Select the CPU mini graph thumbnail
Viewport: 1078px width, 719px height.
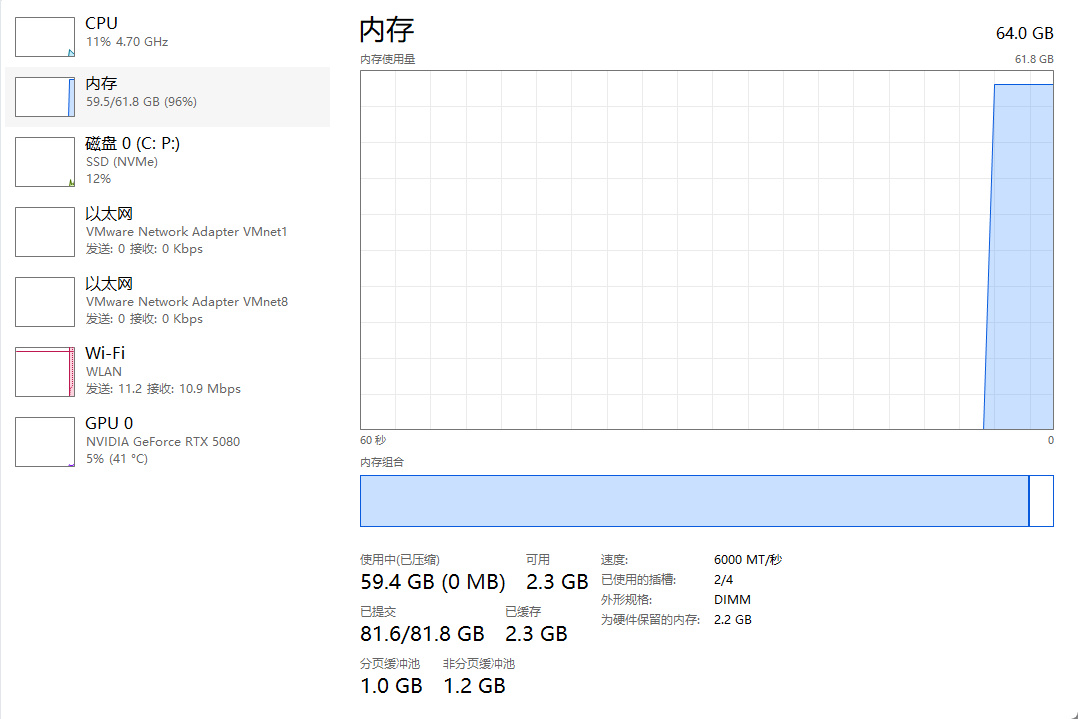44,37
